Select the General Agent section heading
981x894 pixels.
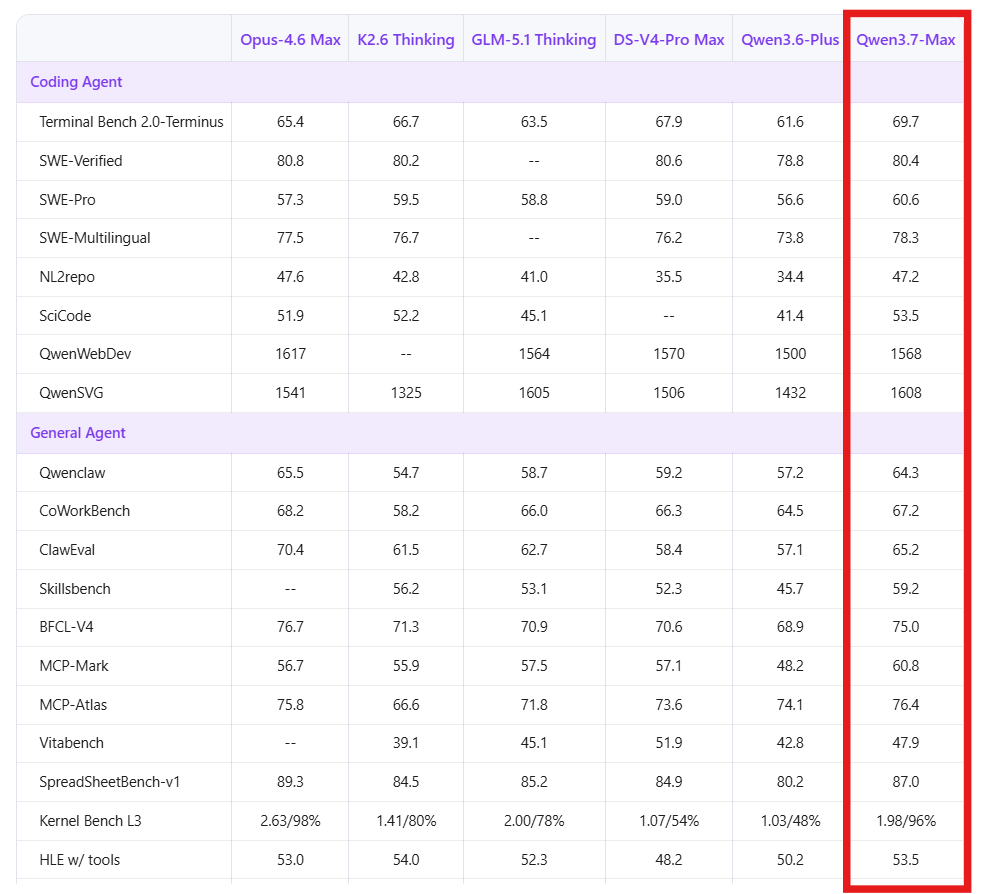coord(78,433)
